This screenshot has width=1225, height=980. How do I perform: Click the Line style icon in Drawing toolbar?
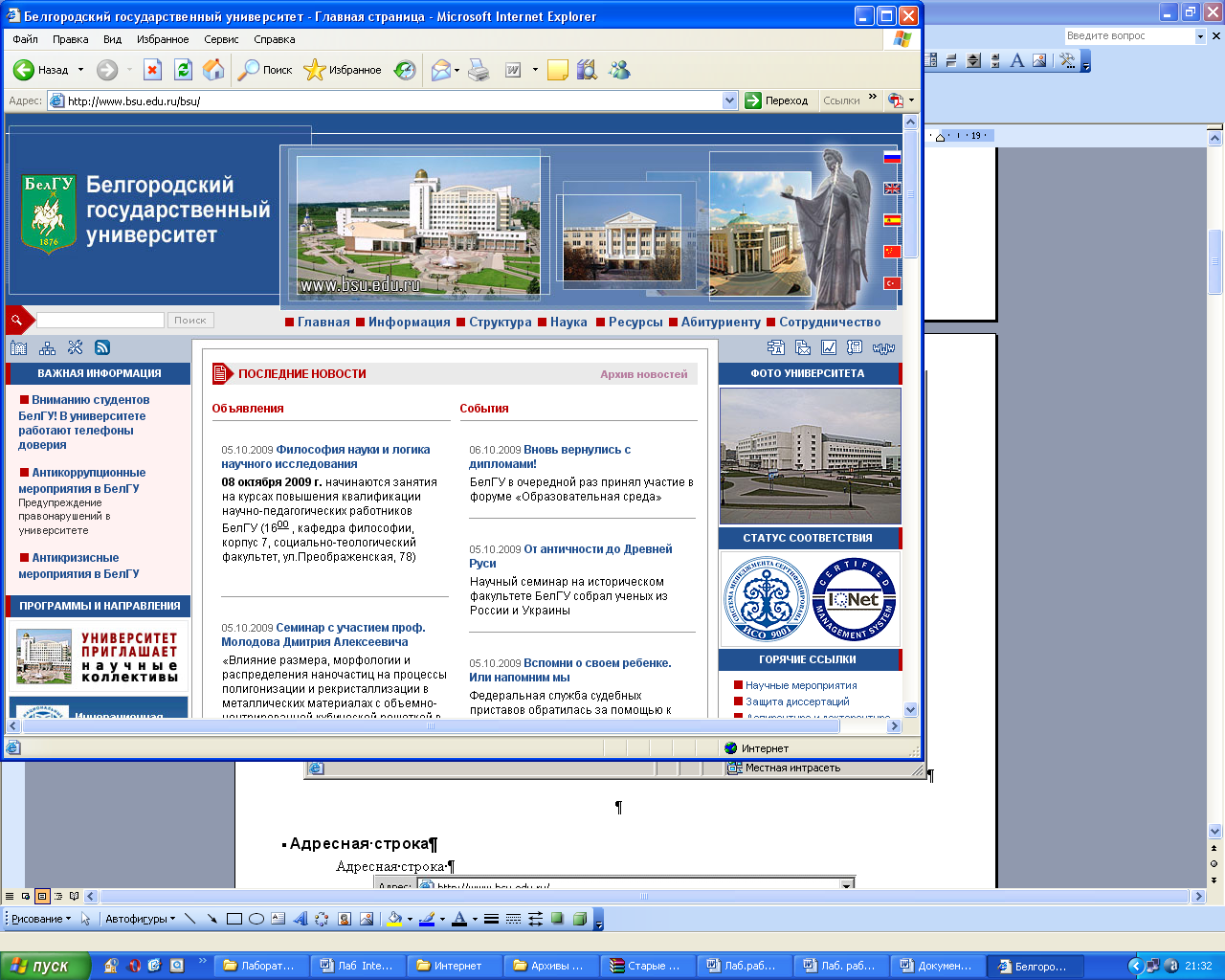pyautogui.click(x=491, y=919)
